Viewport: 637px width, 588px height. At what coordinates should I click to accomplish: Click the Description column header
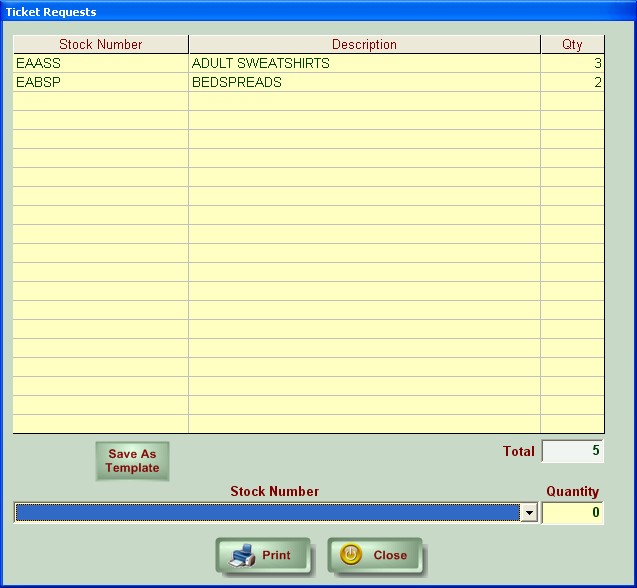coord(364,44)
